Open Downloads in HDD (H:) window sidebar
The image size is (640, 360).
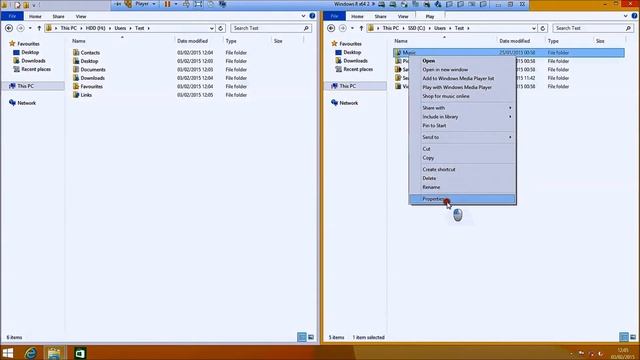[x=33, y=60]
